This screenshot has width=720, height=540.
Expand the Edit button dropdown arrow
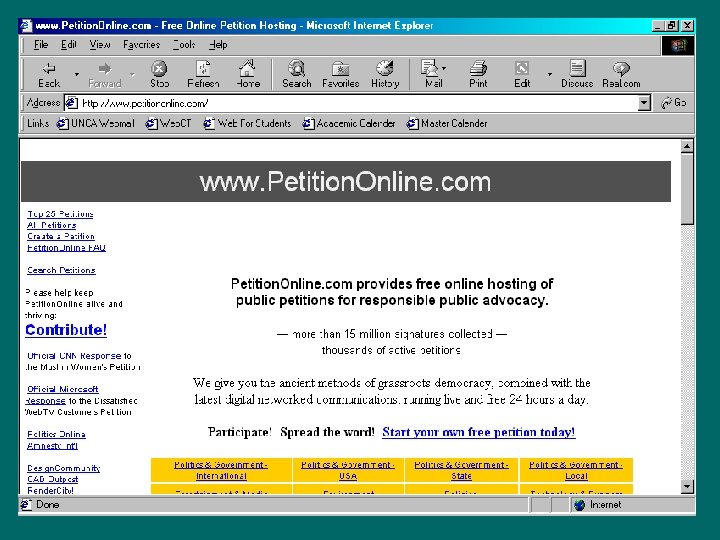click(x=549, y=74)
